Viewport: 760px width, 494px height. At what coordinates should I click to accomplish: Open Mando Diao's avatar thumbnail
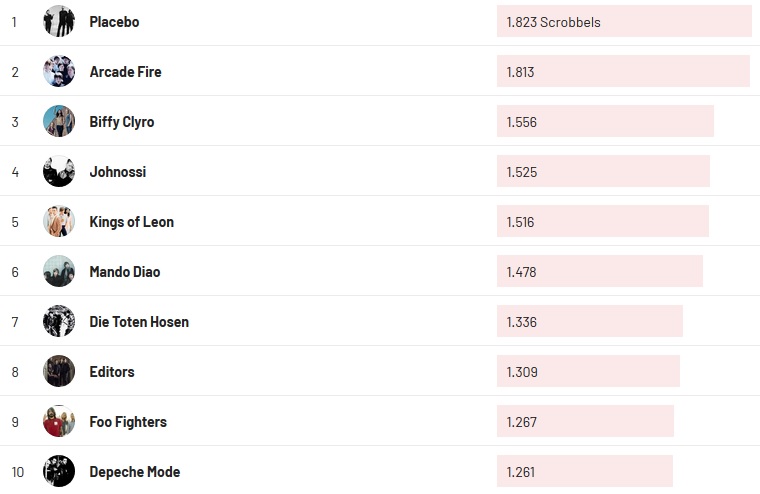tap(59, 271)
